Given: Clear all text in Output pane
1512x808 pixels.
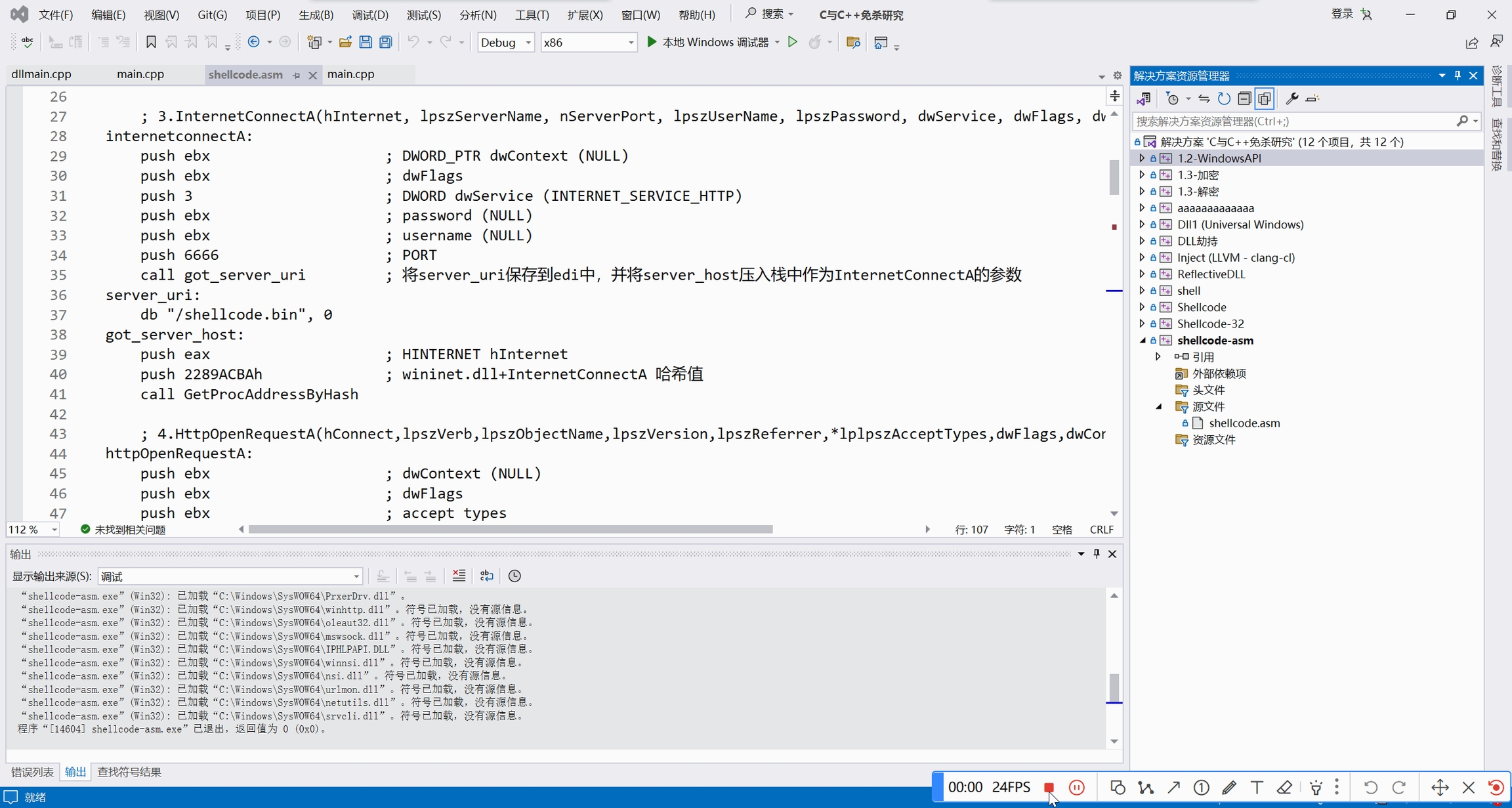Looking at the screenshot, I should tap(459, 576).
